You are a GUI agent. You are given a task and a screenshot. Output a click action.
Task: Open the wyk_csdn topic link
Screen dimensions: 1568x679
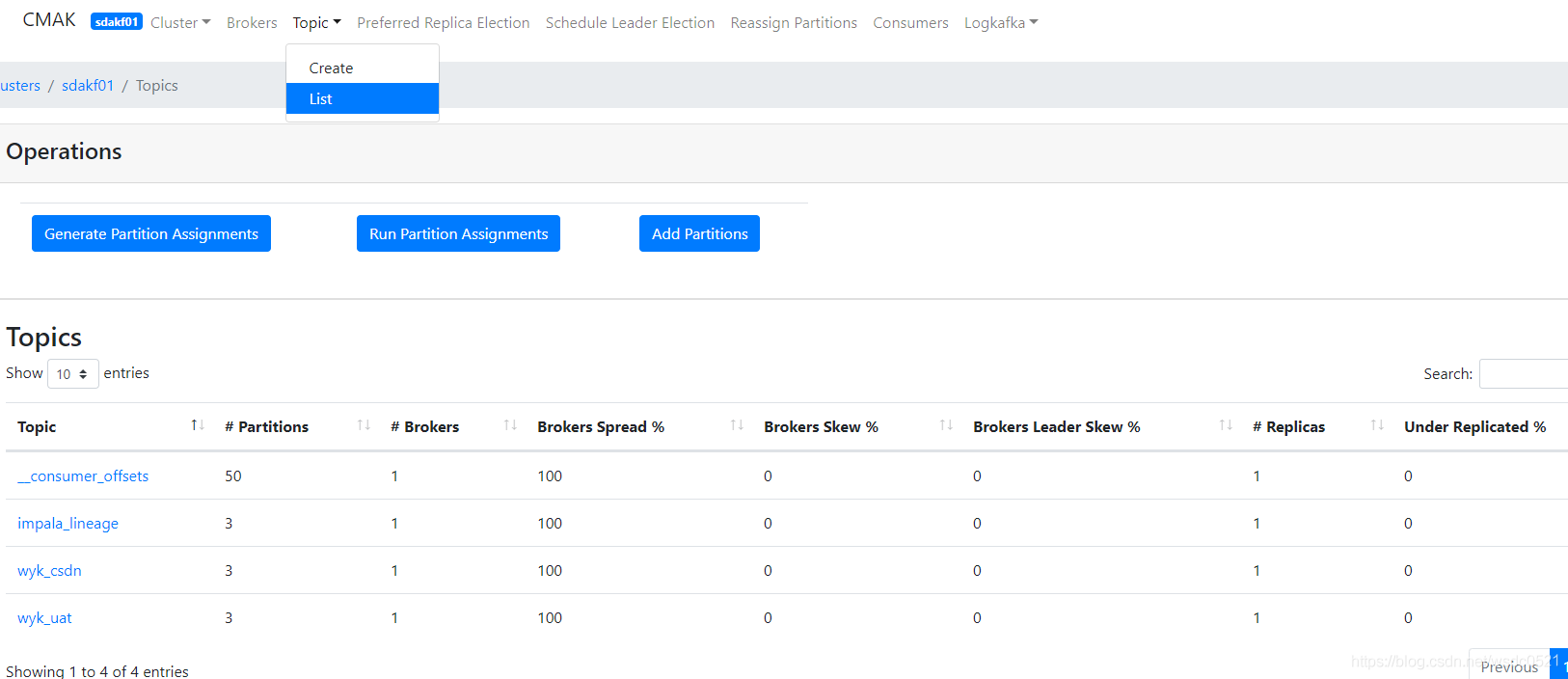click(49, 570)
